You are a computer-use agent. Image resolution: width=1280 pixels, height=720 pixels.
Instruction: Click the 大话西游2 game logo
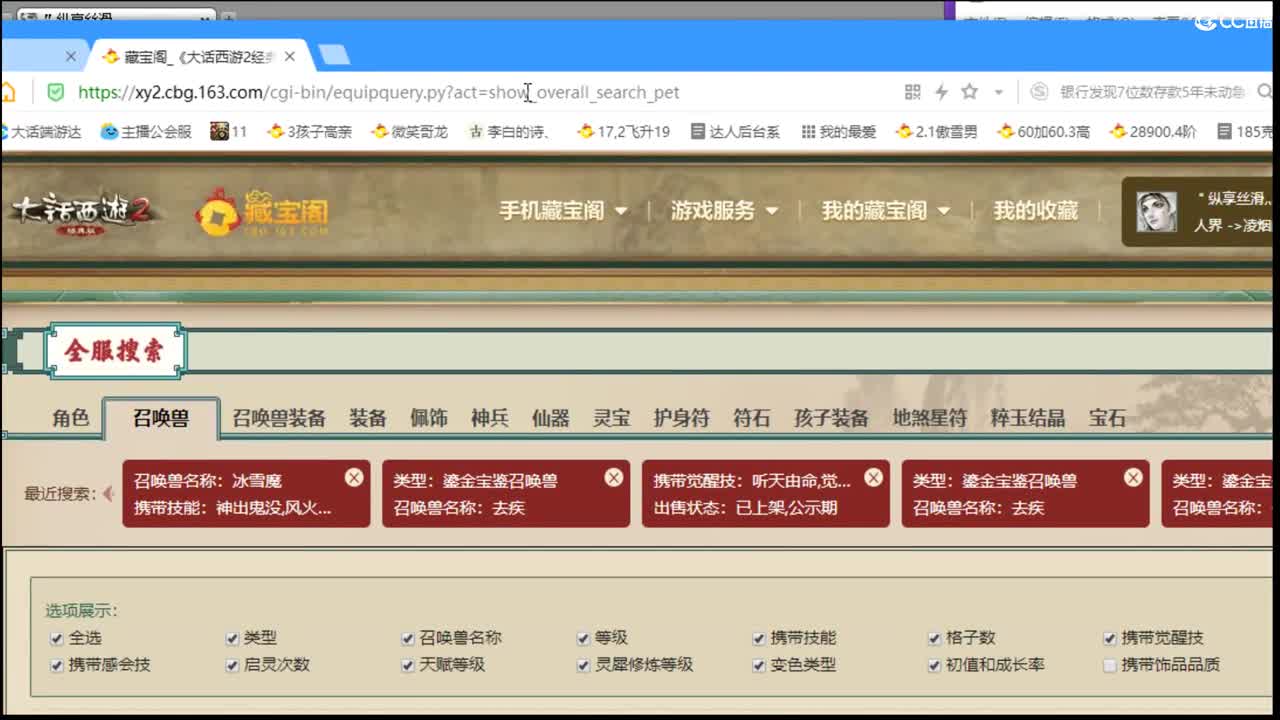(x=84, y=211)
